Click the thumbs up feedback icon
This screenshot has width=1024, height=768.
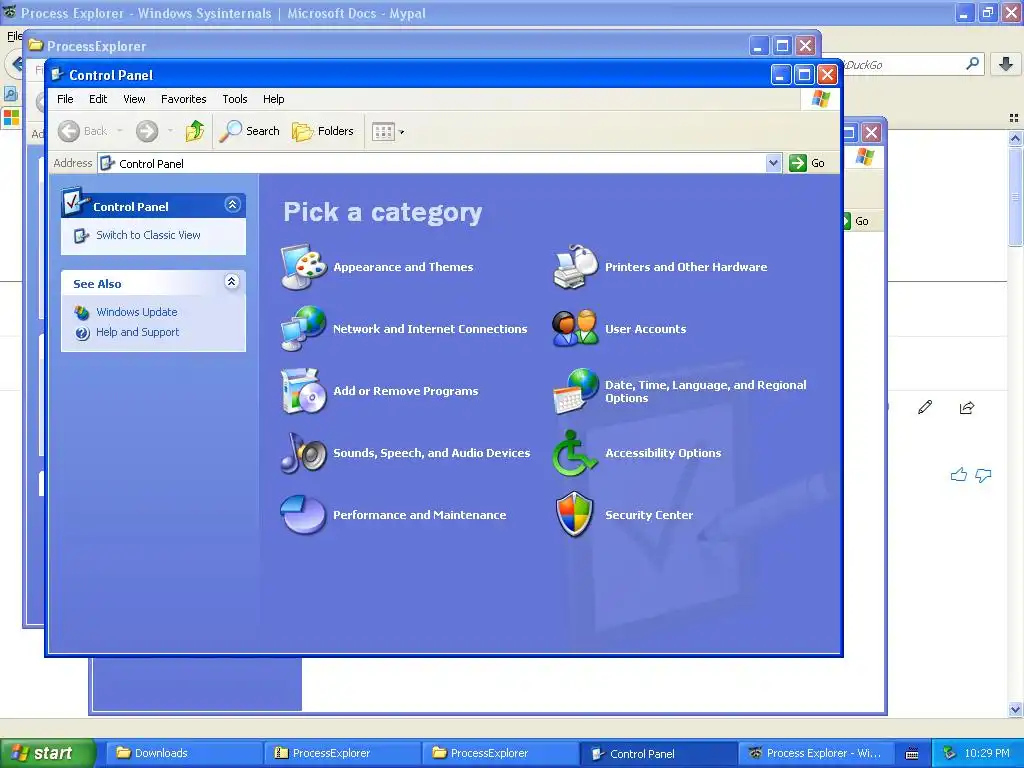coord(958,475)
